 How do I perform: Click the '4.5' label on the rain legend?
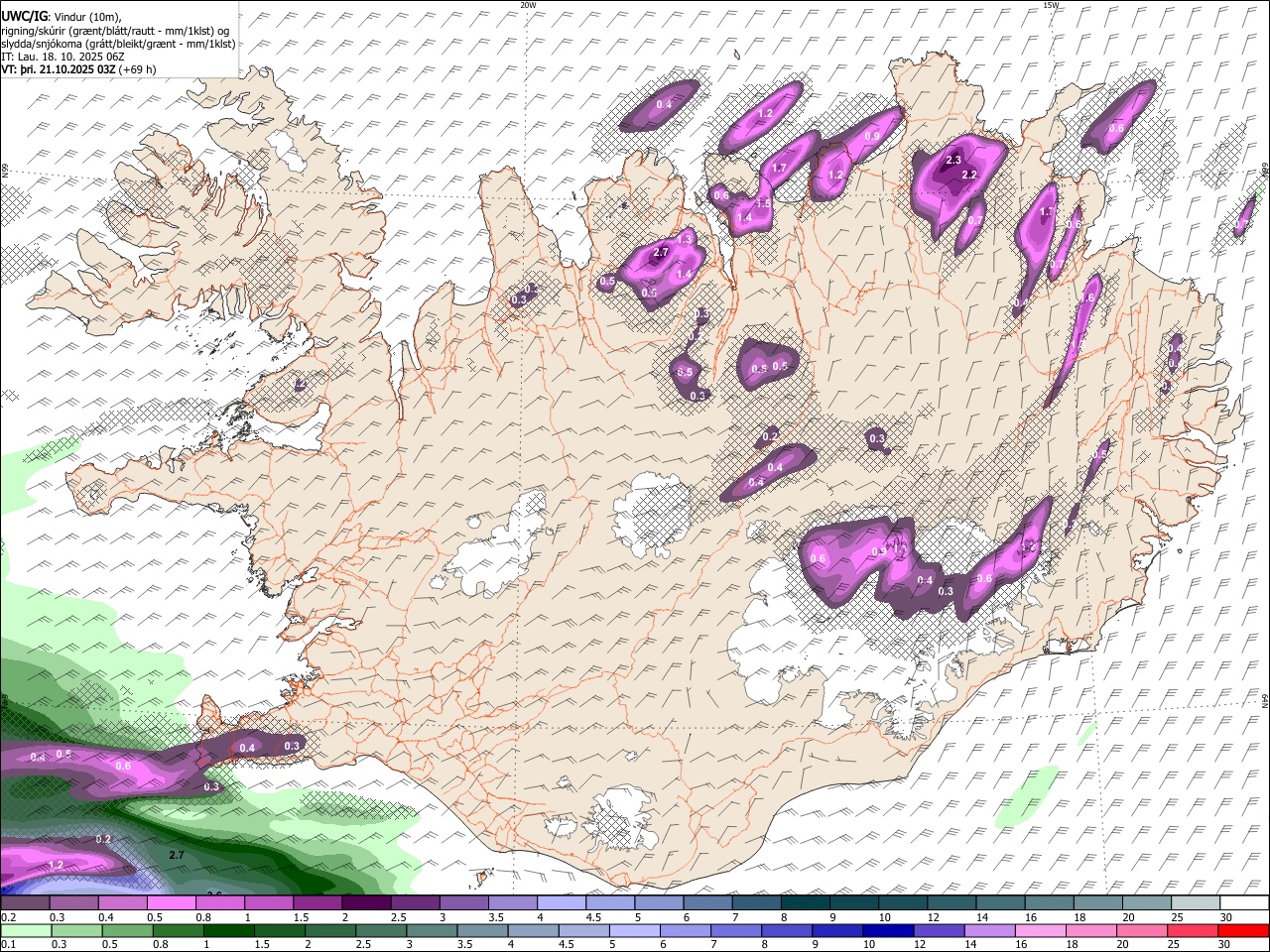coord(566,944)
